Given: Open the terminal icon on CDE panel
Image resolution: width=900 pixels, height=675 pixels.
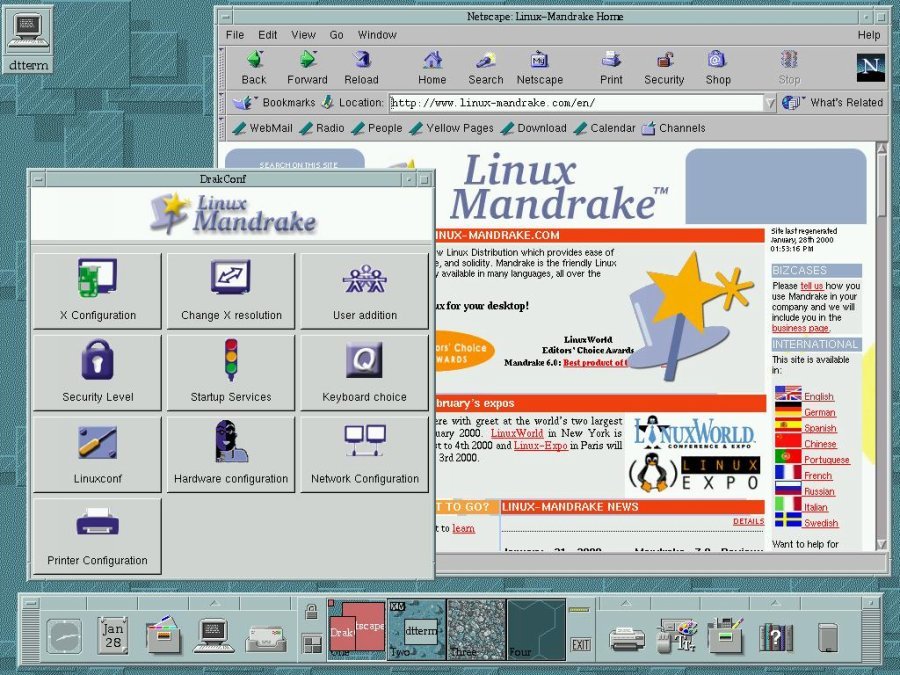Looking at the screenshot, I should click(214, 636).
